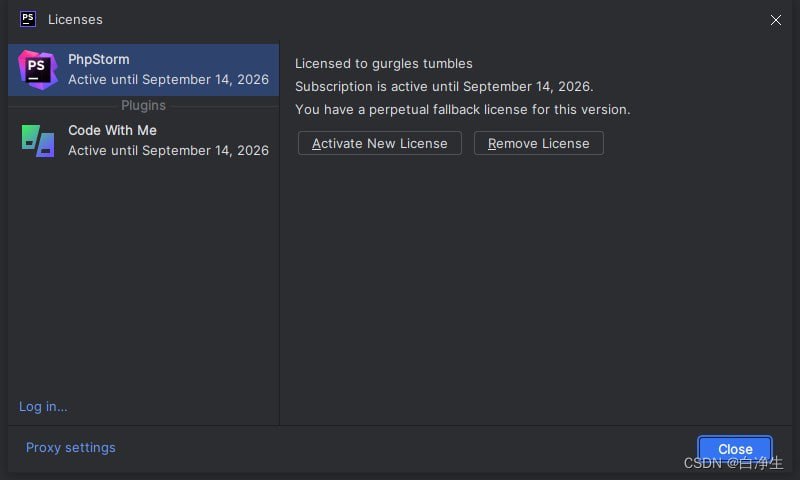Viewport: 800px width, 480px height.
Task: Click the Code With Me plugin icon
Action: (38, 140)
